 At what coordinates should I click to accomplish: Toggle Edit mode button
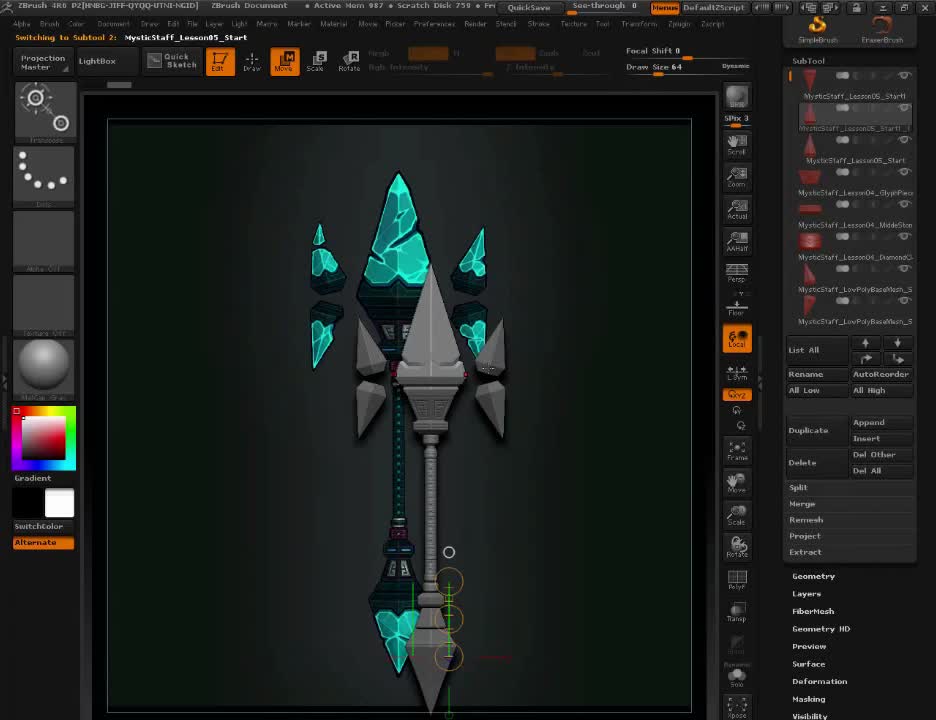pyautogui.click(x=220, y=61)
